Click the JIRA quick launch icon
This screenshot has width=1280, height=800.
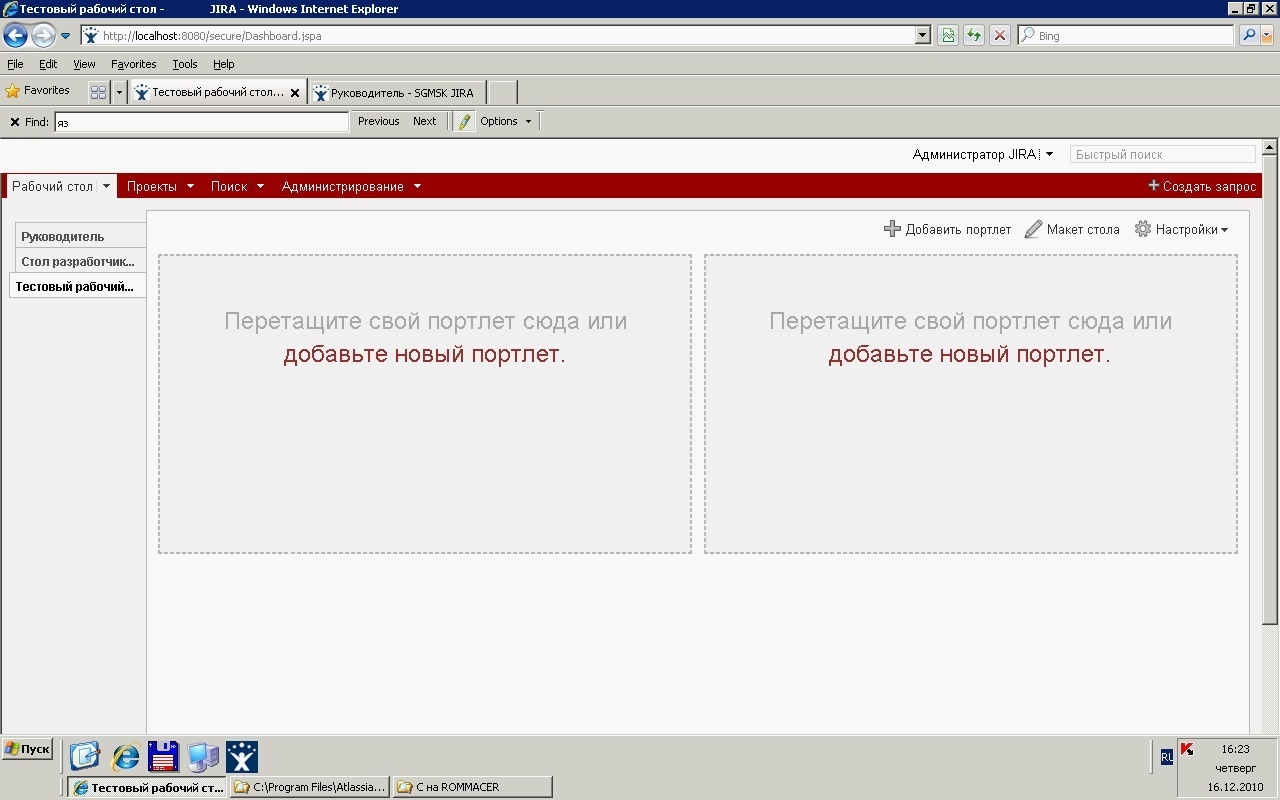(242, 756)
